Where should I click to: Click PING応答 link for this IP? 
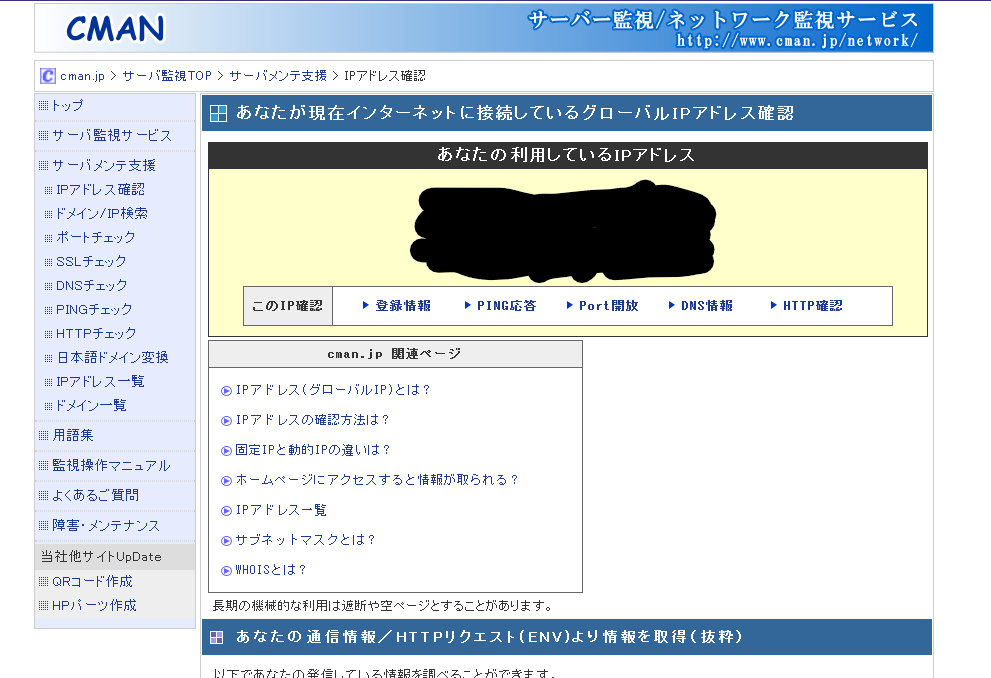(x=506, y=306)
